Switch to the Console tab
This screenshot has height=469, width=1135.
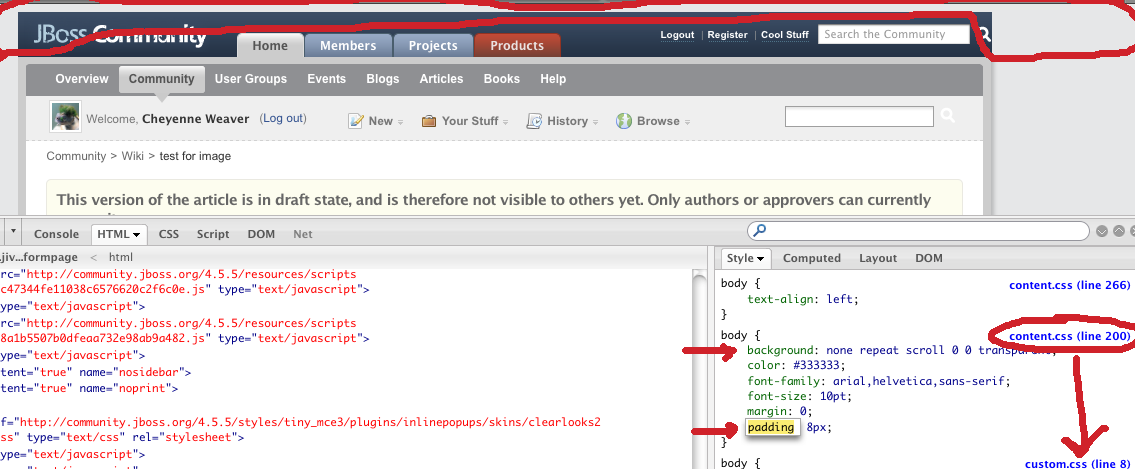(56, 234)
